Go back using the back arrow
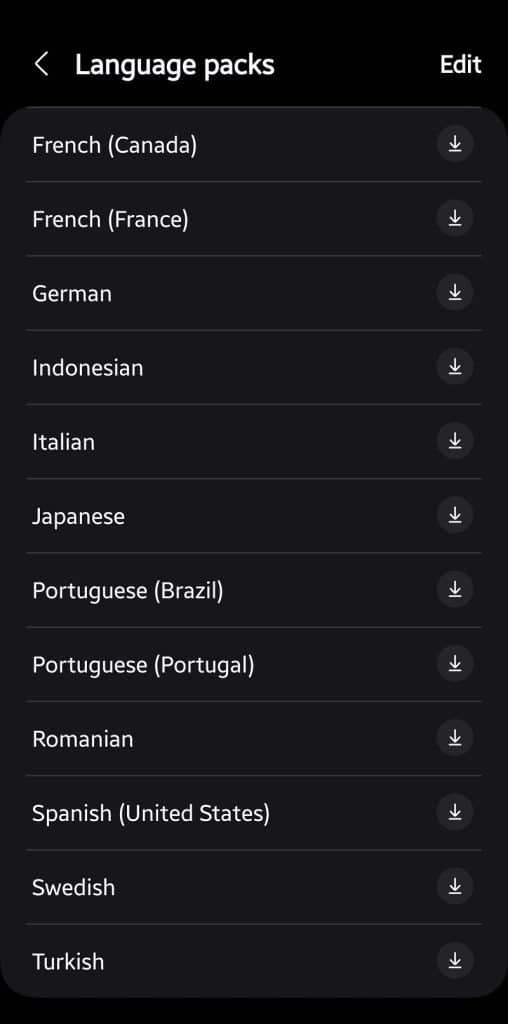Screen dimensions: 508x1024 (x=41, y=65)
